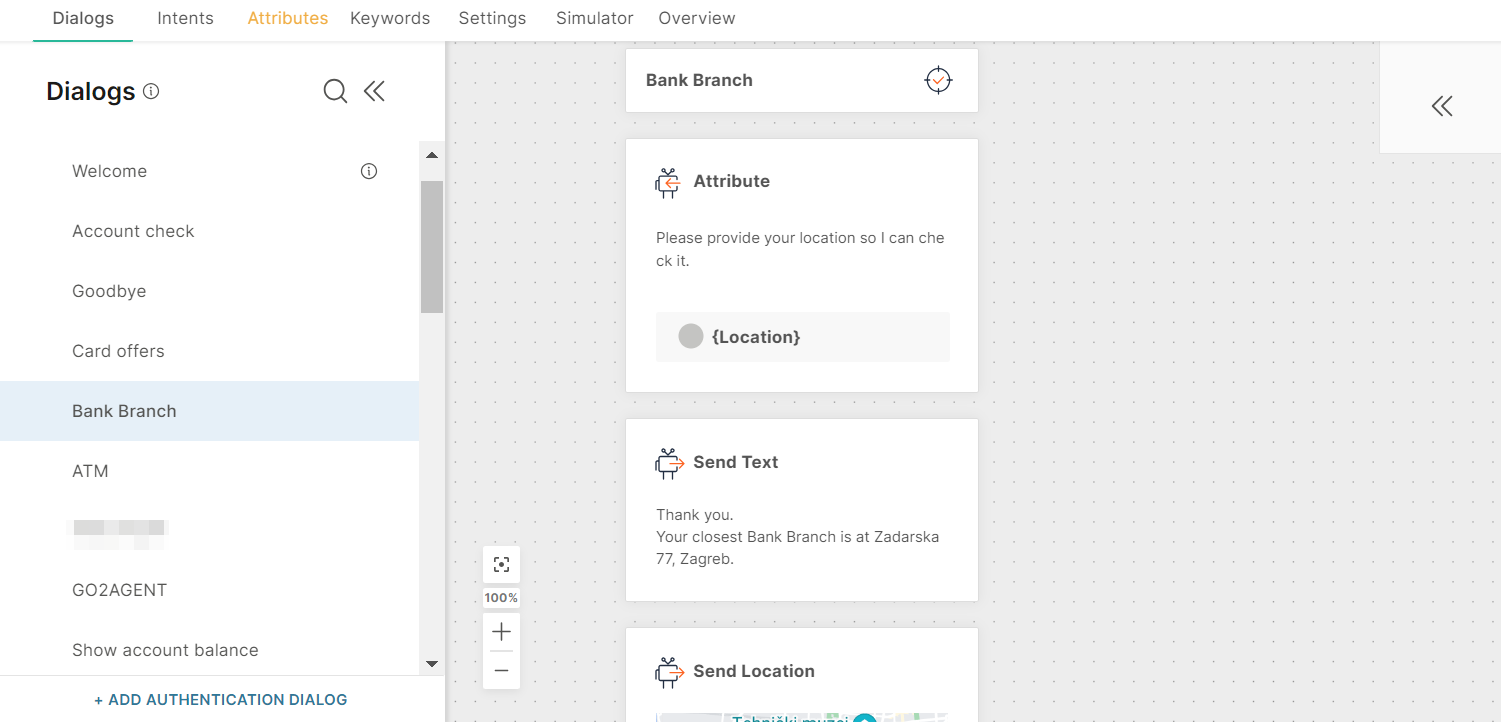
Task: Click the Send Location block icon
Action: [x=668, y=672]
